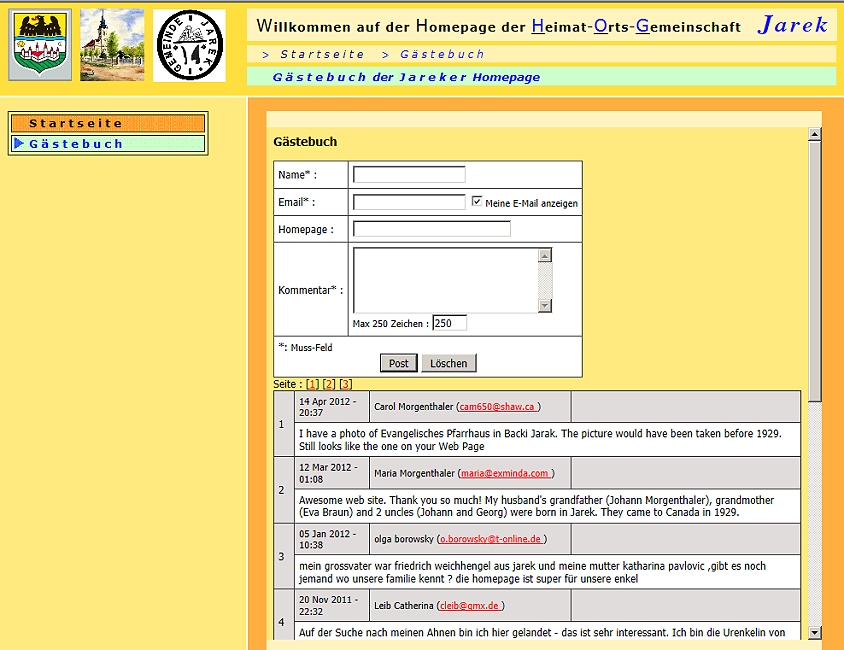Open cleib@gmx.de email link
The height and width of the screenshot is (650, 844).
(x=471, y=606)
